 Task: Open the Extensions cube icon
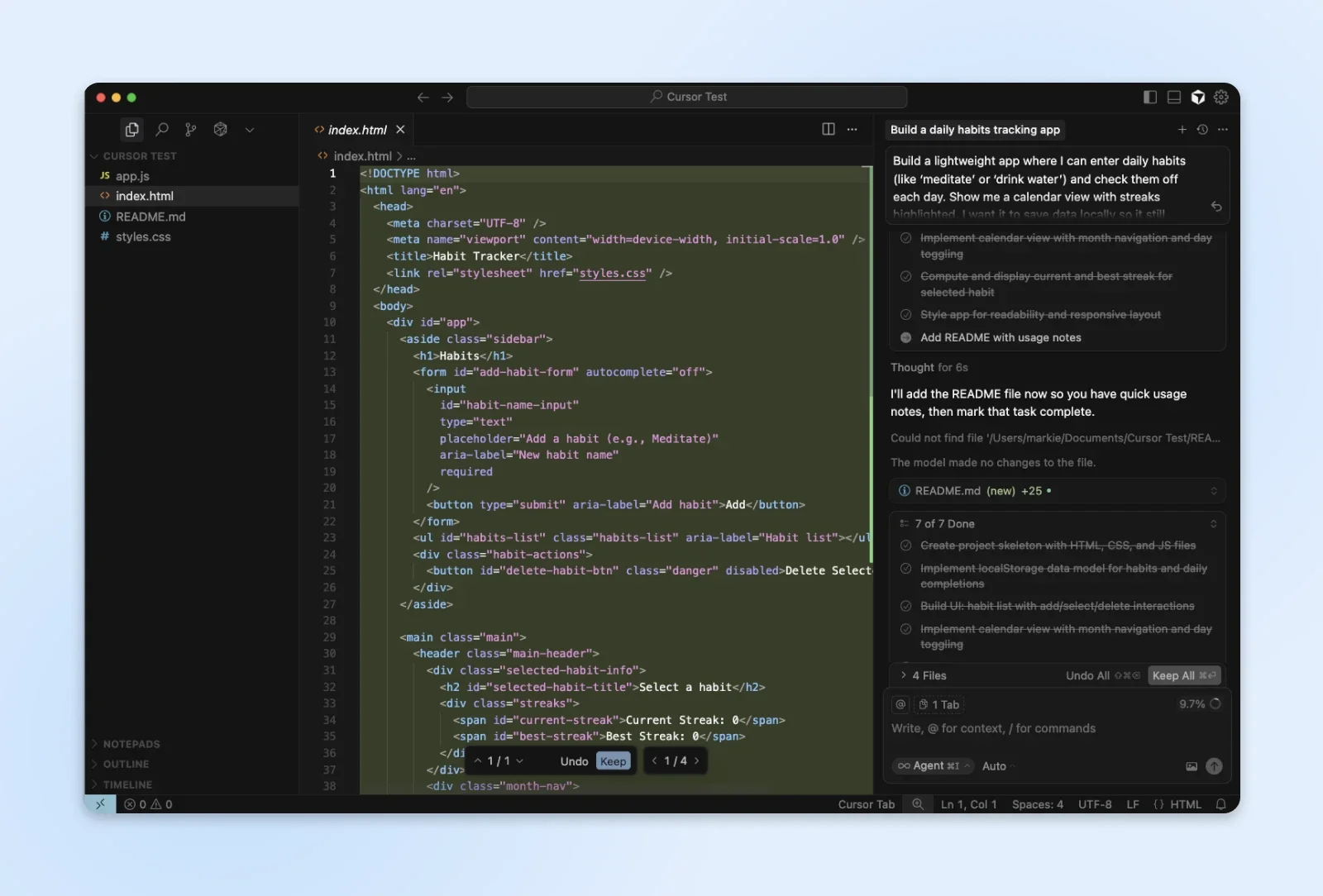pyautogui.click(x=220, y=130)
